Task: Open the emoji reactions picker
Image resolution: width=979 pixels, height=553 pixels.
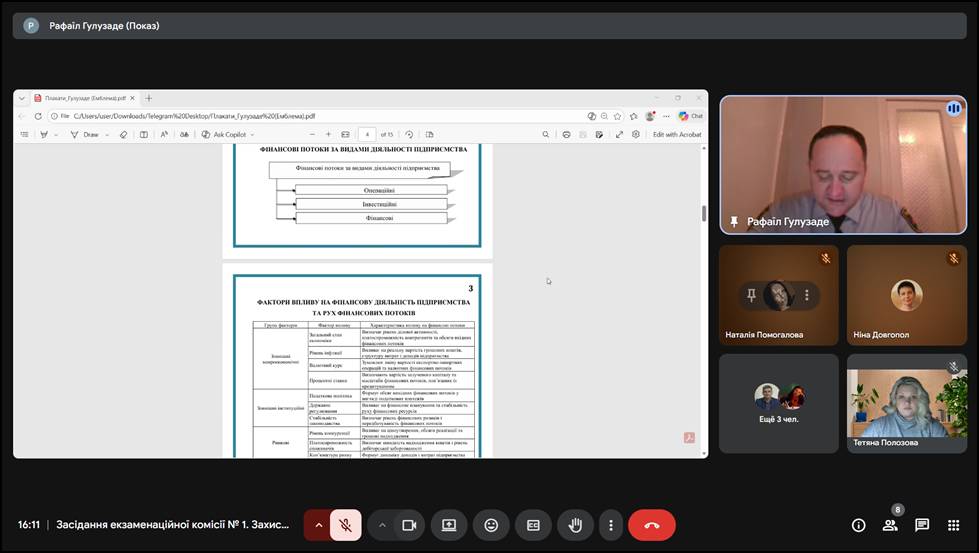Action: [x=491, y=525]
